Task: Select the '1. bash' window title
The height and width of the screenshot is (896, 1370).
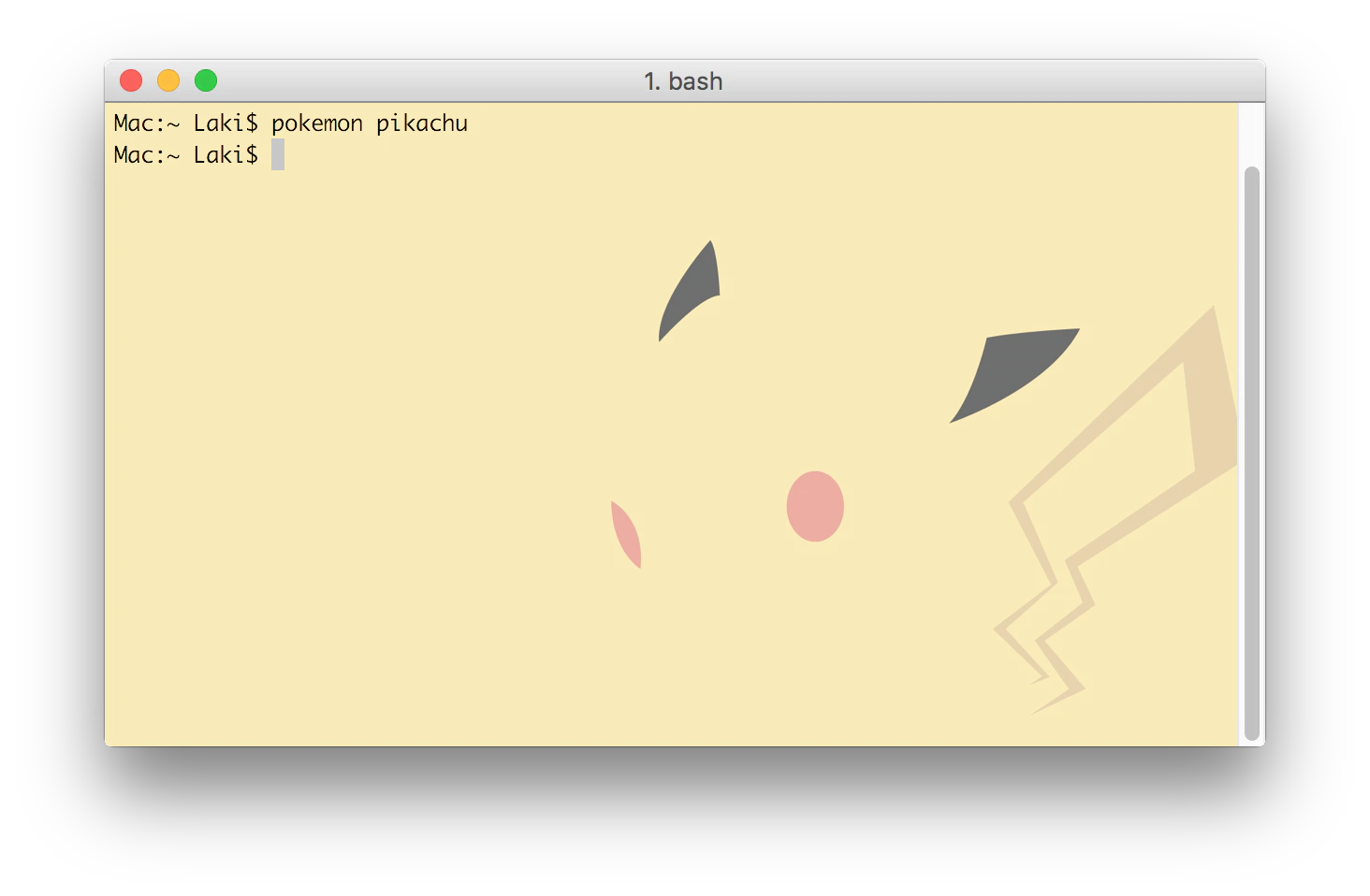Action: (x=684, y=81)
